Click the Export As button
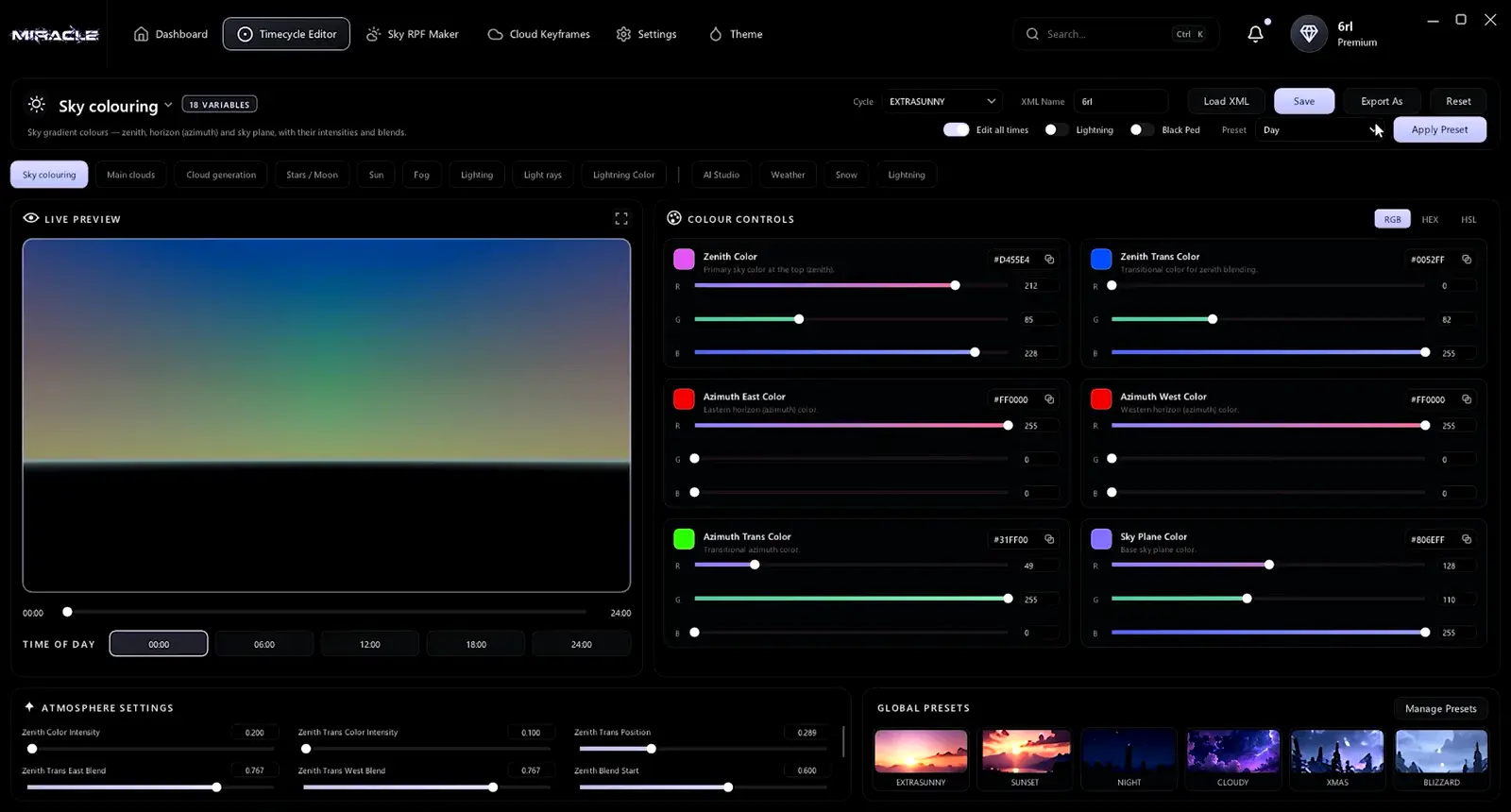Image resolution: width=1511 pixels, height=812 pixels. [x=1382, y=101]
